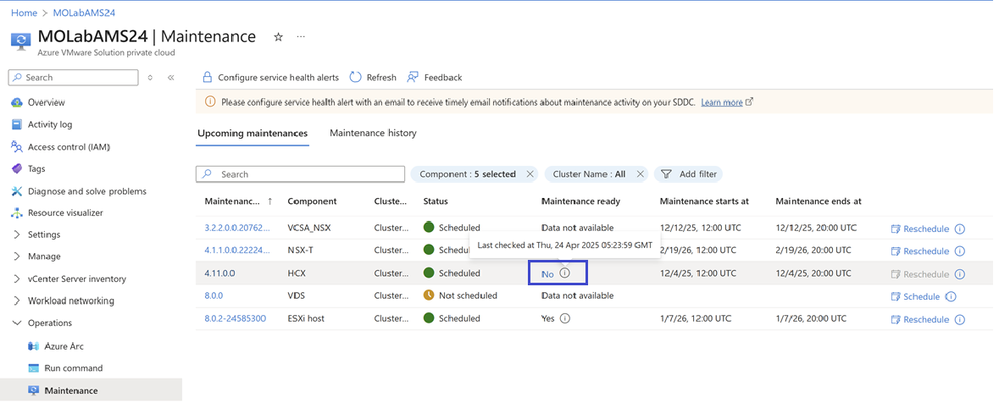Screen dimensions: 999x413
Task: Click Add filter button
Action: pos(688,174)
